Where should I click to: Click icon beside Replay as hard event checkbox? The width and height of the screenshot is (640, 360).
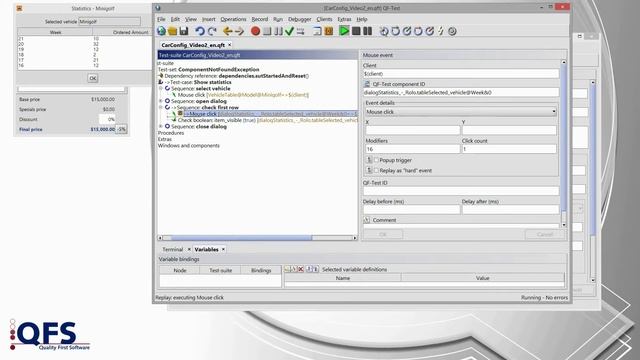coord(369,170)
